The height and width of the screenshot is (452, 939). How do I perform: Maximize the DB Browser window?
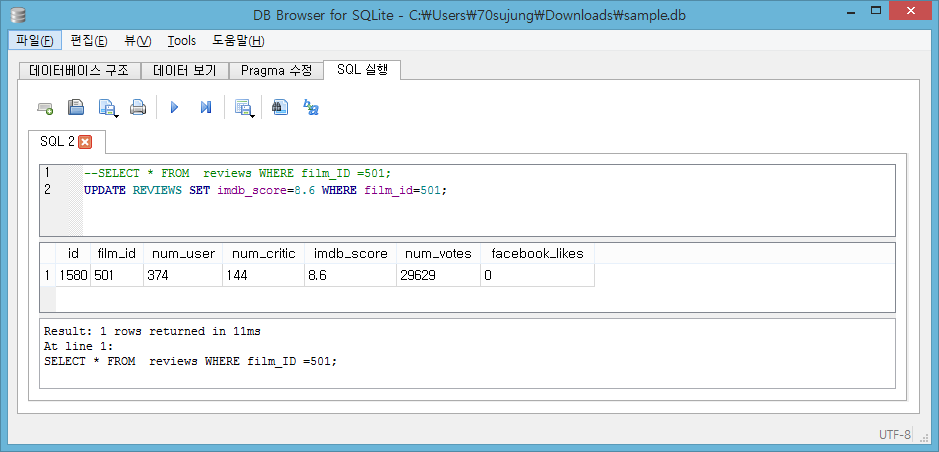tap(876, 11)
